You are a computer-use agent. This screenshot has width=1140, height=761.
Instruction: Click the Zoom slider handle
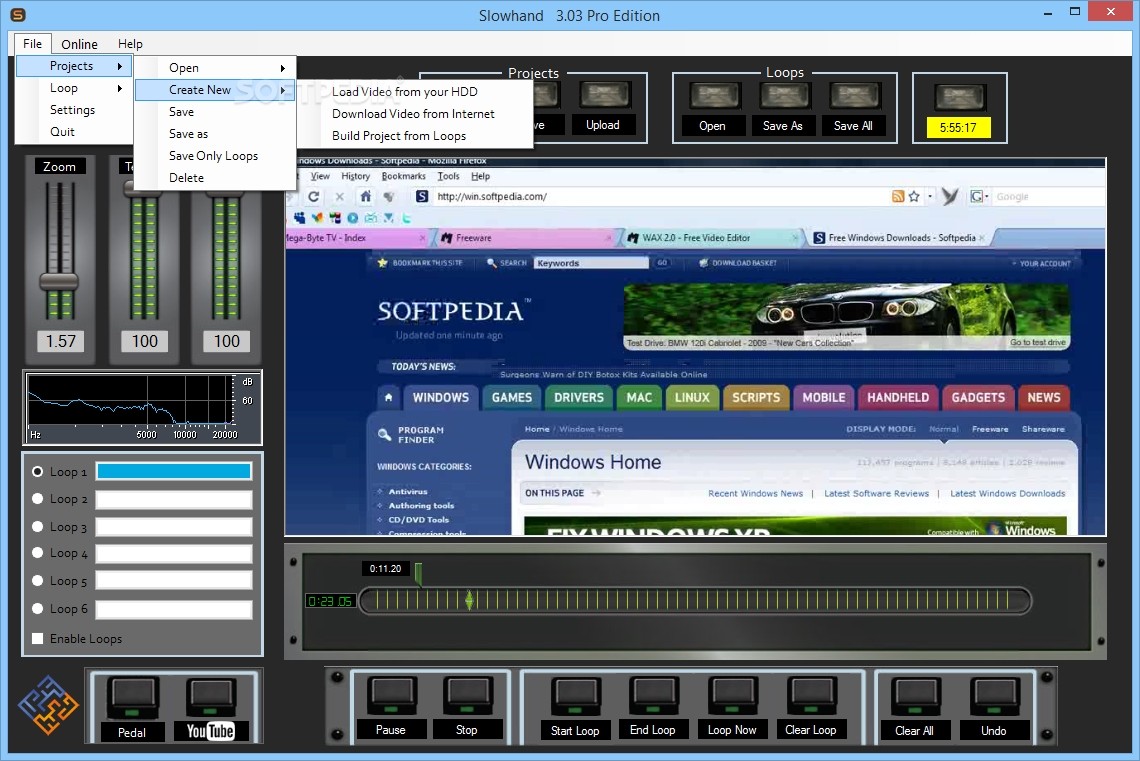point(59,282)
